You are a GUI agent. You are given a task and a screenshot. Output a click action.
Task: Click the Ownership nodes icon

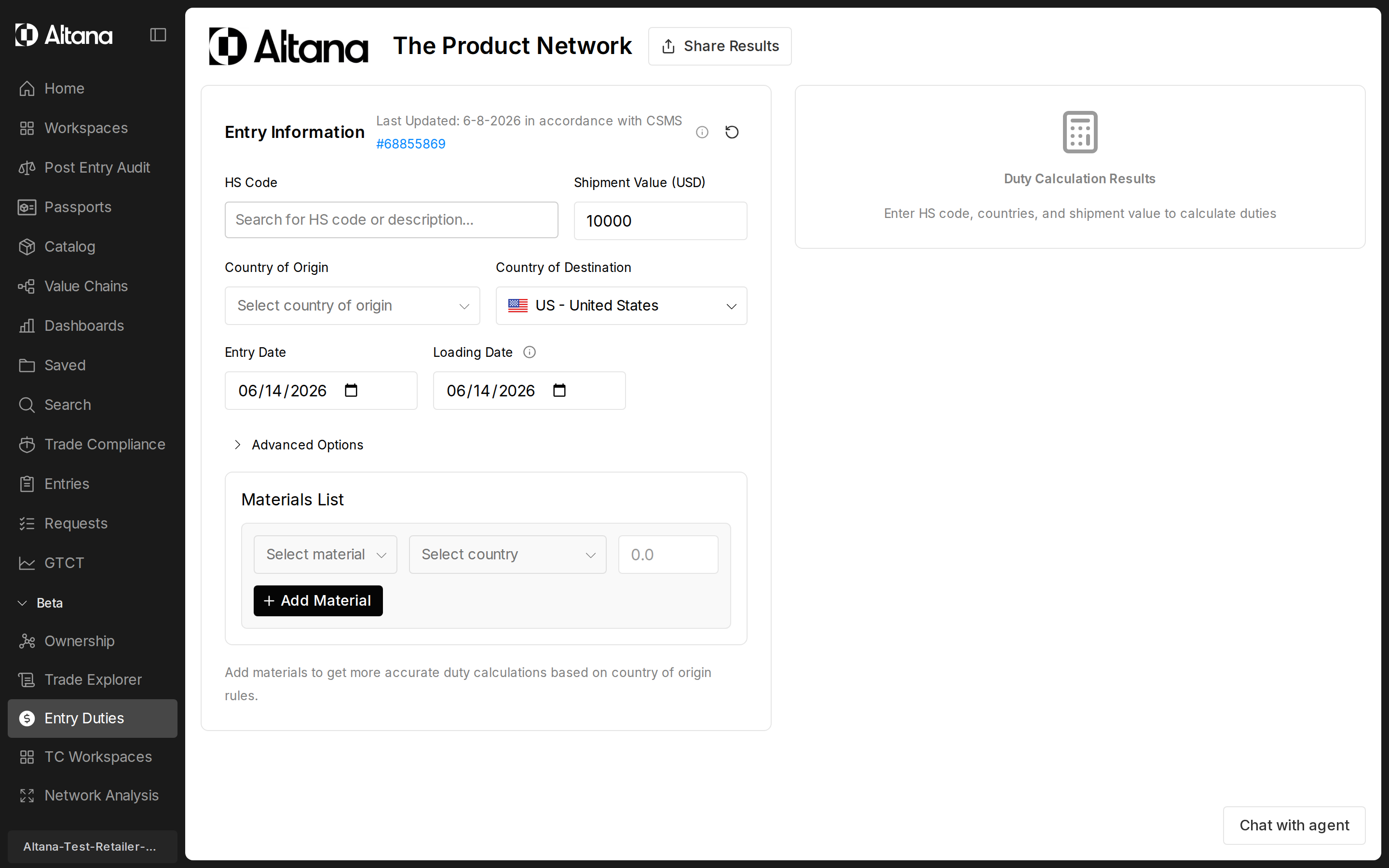27,641
